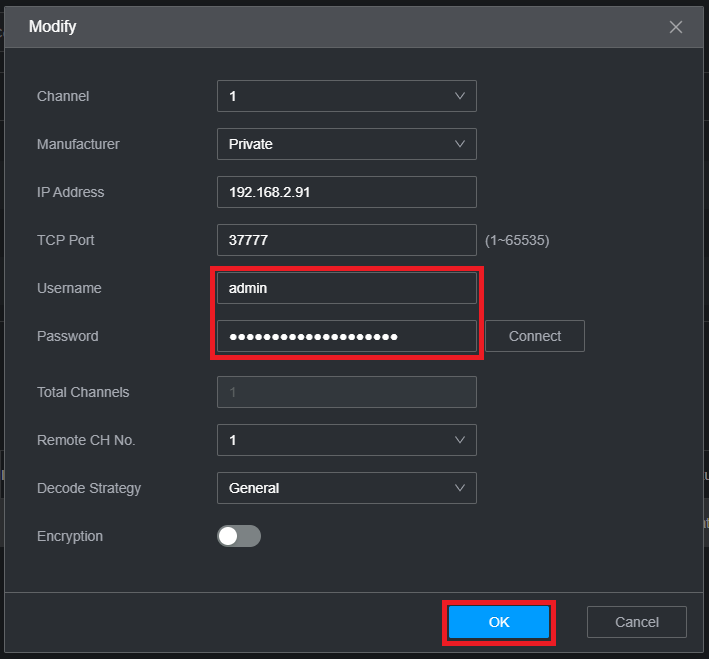The width and height of the screenshot is (709, 659).
Task: Click the (1~65535) port range hint
Action: point(517,240)
